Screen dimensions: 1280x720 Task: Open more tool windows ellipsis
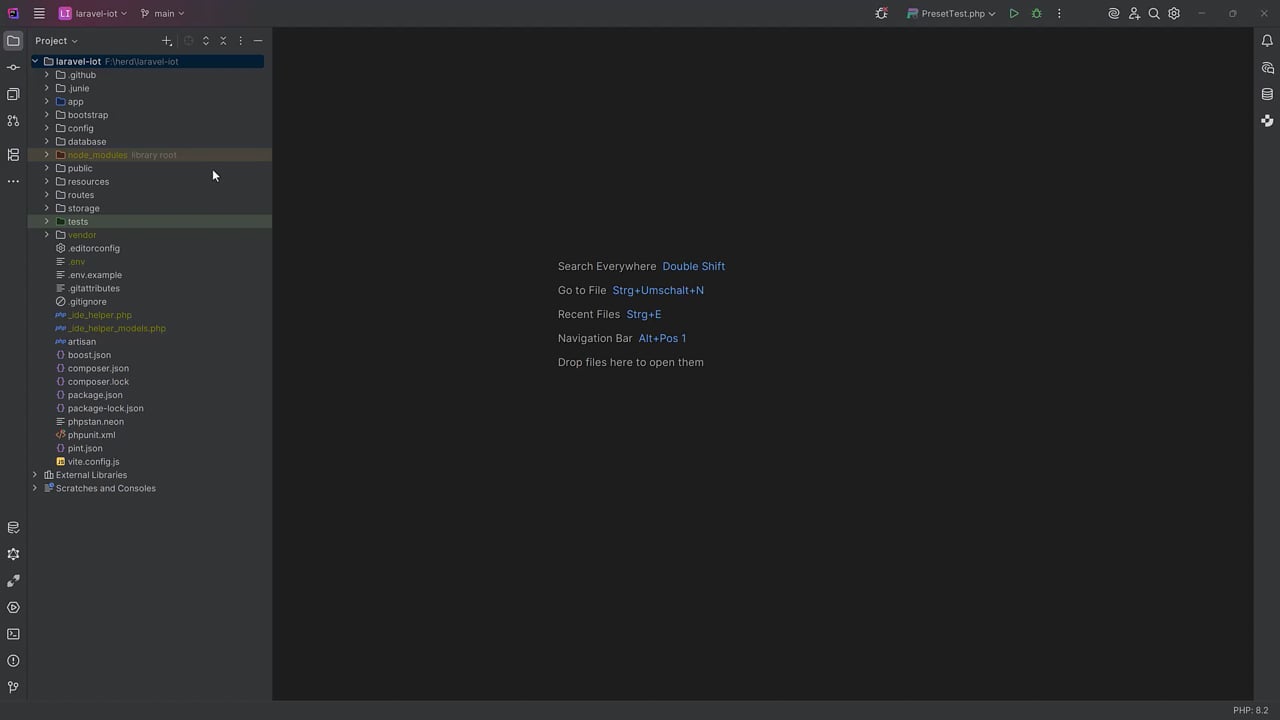click(x=13, y=182)
